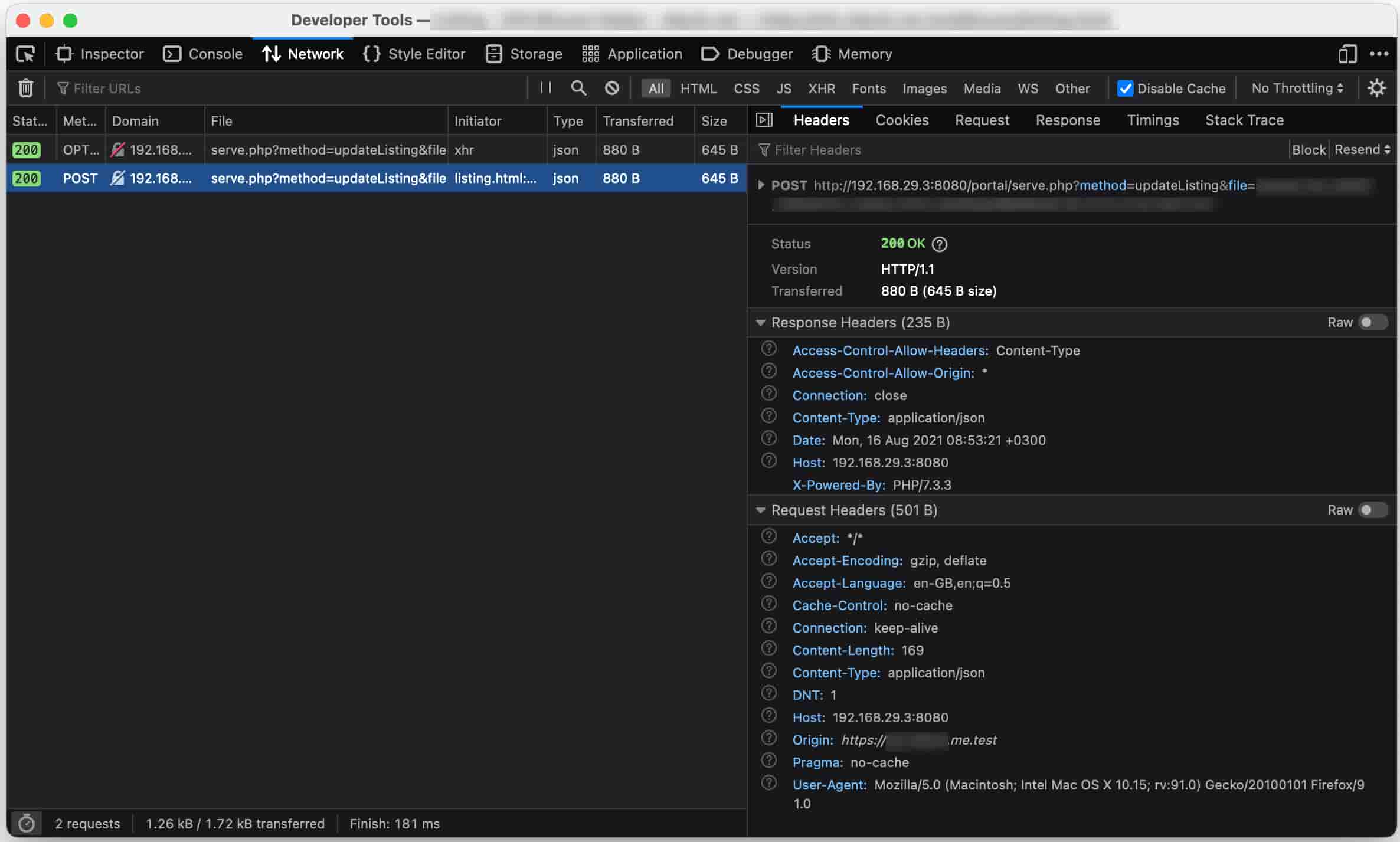Open network settings gear
1400x842 pixels.
pos(1377,89)
